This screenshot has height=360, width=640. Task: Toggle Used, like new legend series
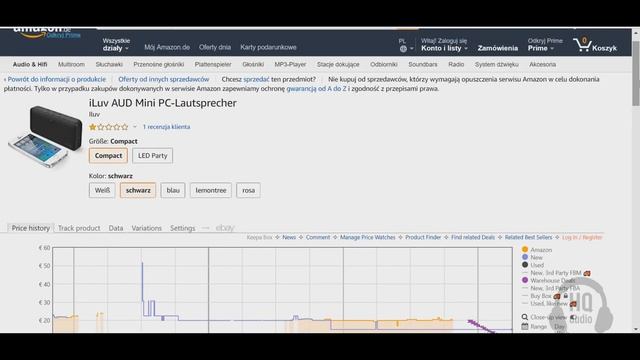pyautogui.click(x=545, y=304)
